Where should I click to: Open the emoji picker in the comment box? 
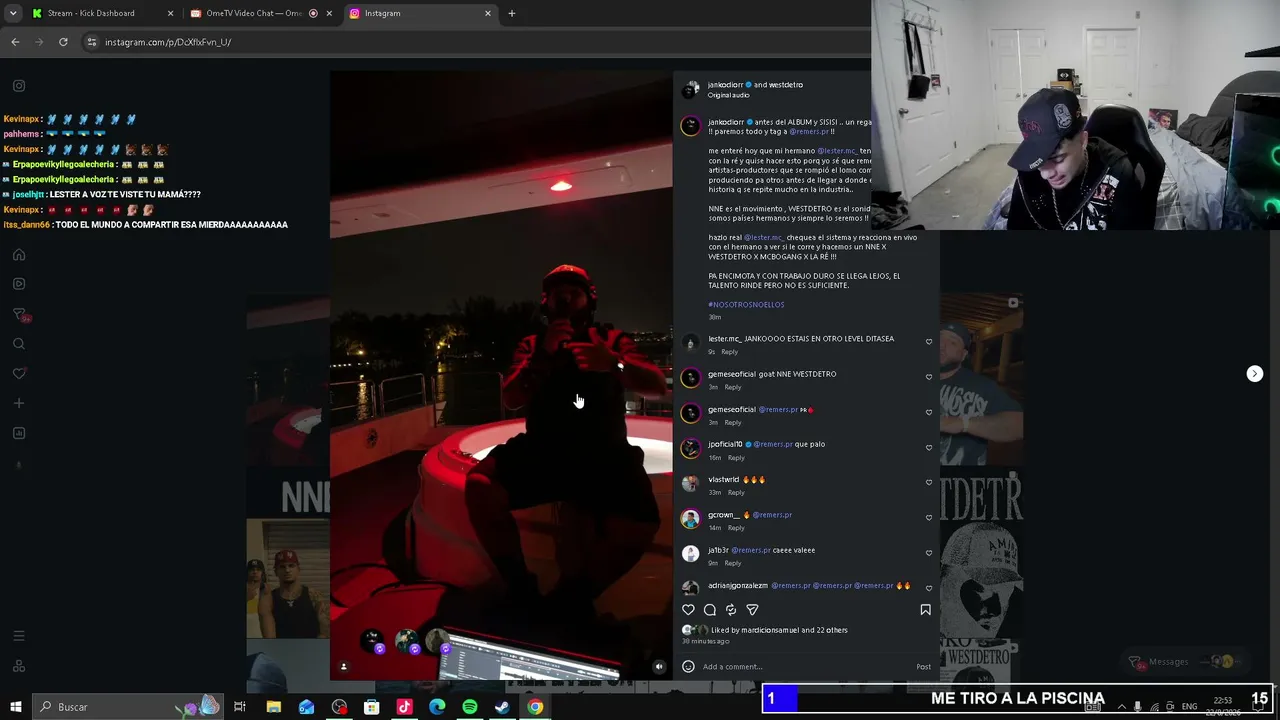pyautogui.click(x=688, y=666)
